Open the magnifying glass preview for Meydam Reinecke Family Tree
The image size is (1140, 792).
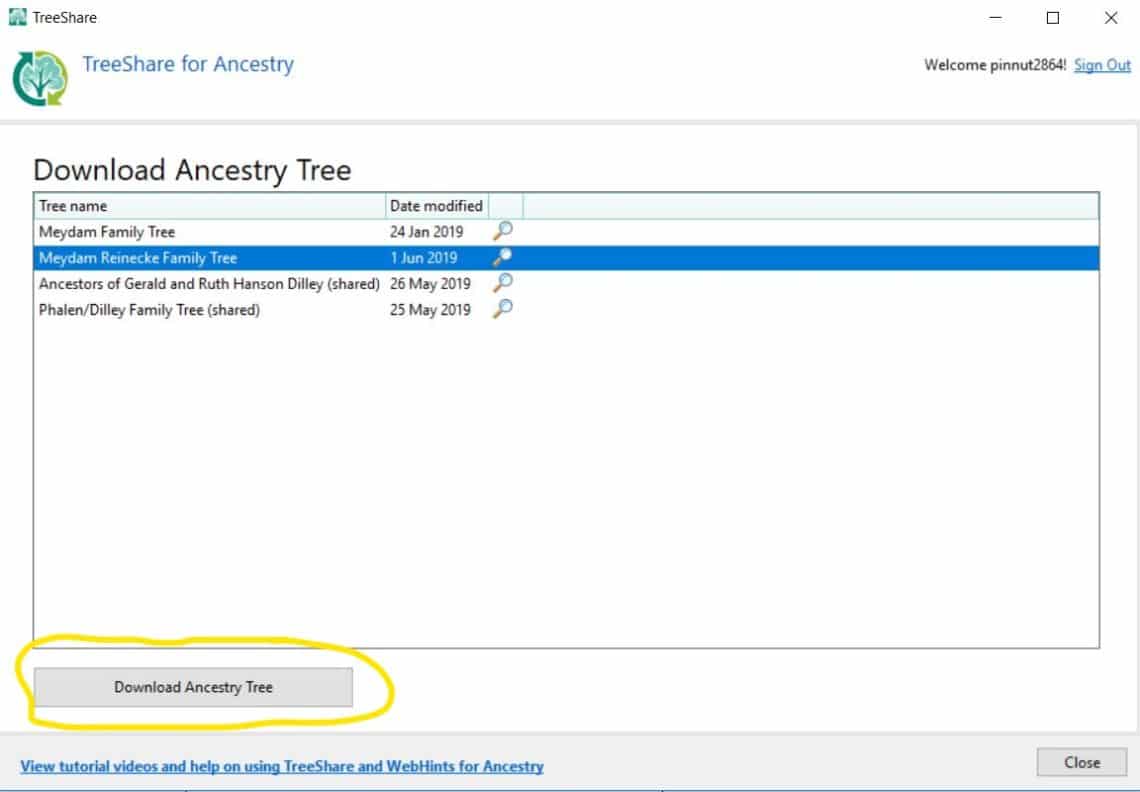tap(503, 256)
